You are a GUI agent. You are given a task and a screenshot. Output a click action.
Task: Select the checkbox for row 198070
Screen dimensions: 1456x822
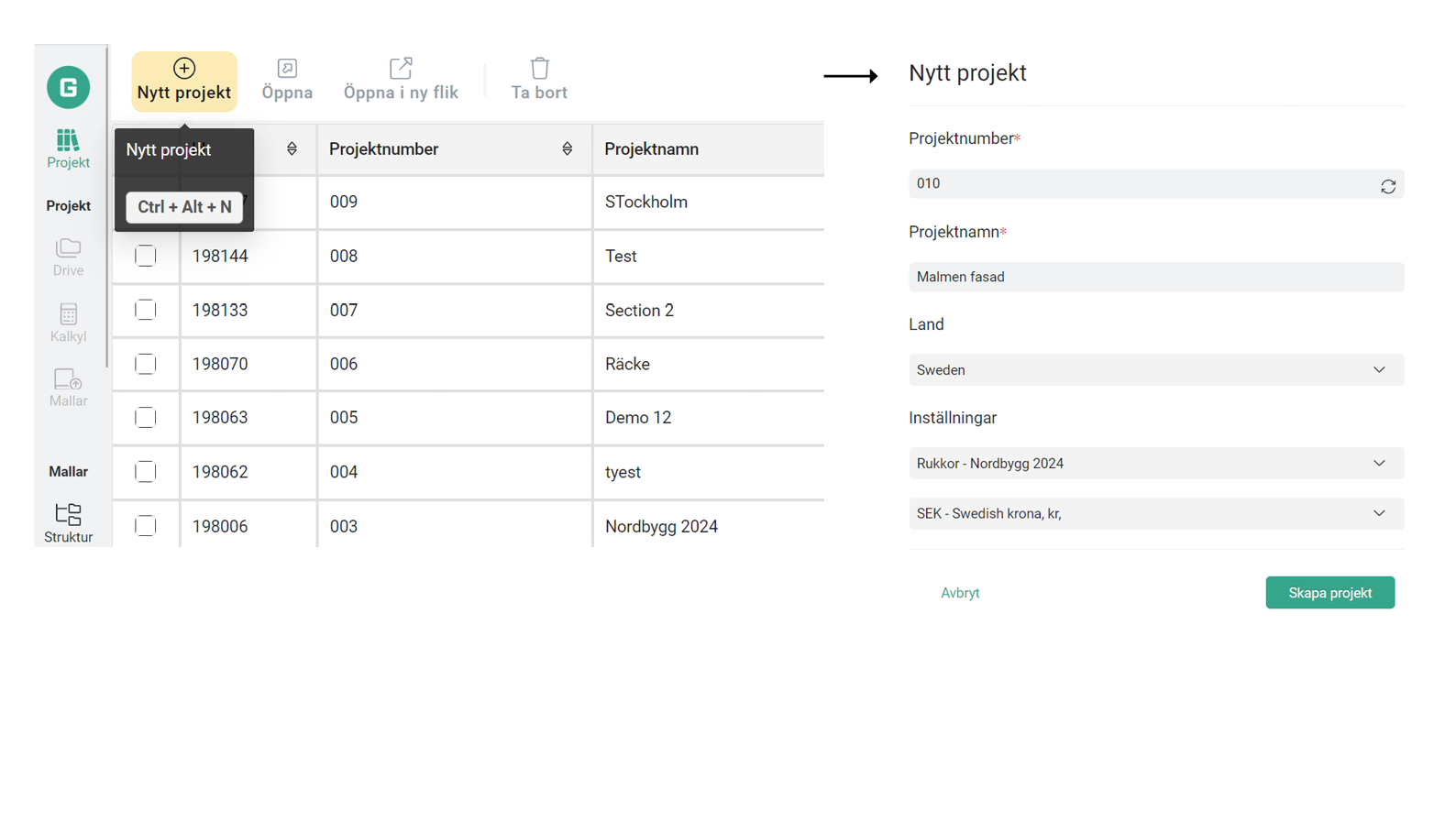145,364
